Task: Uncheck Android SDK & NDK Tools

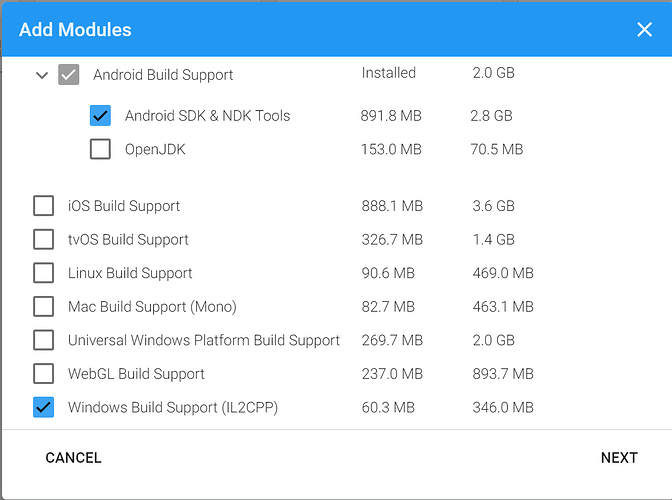Action: tap(100, 116)
